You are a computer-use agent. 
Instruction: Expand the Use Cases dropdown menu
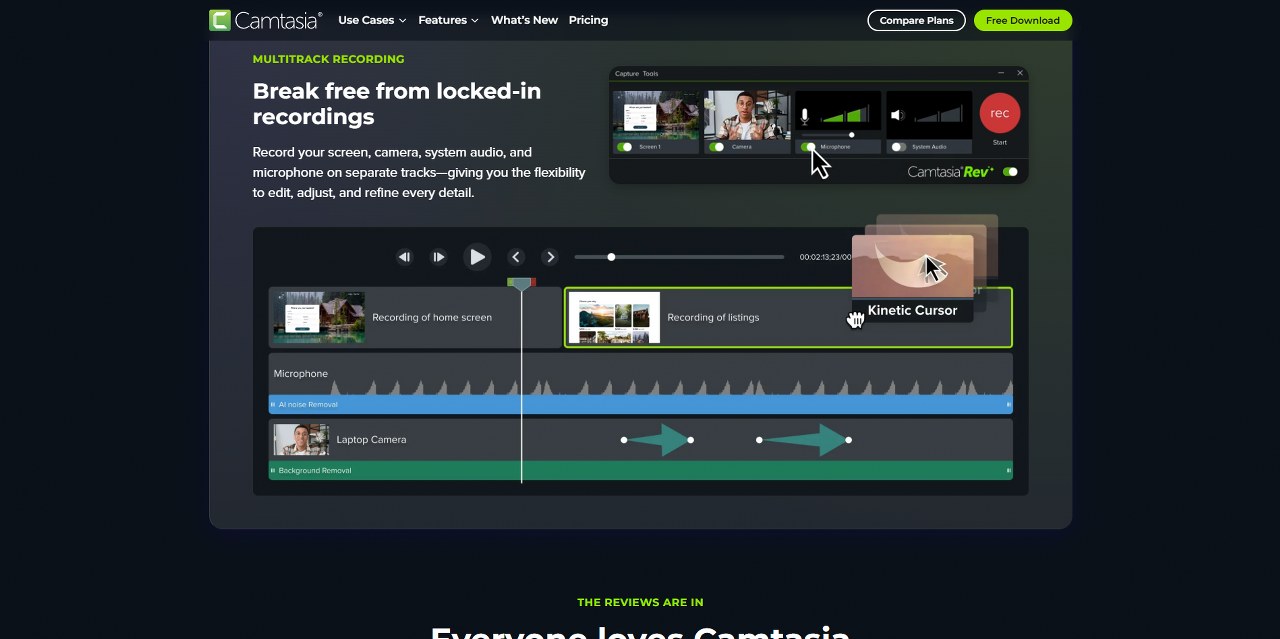tap(372, 20)
